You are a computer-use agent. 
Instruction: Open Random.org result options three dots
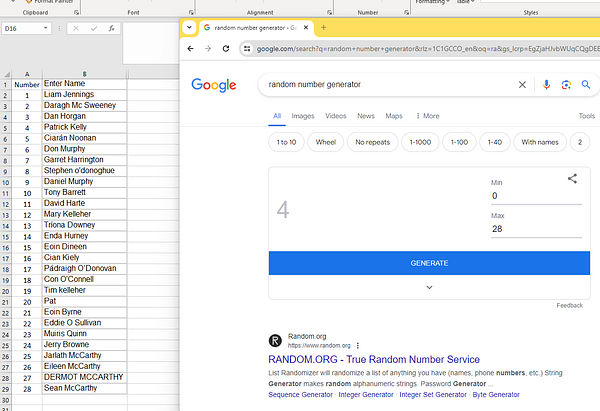click(358, 346)
